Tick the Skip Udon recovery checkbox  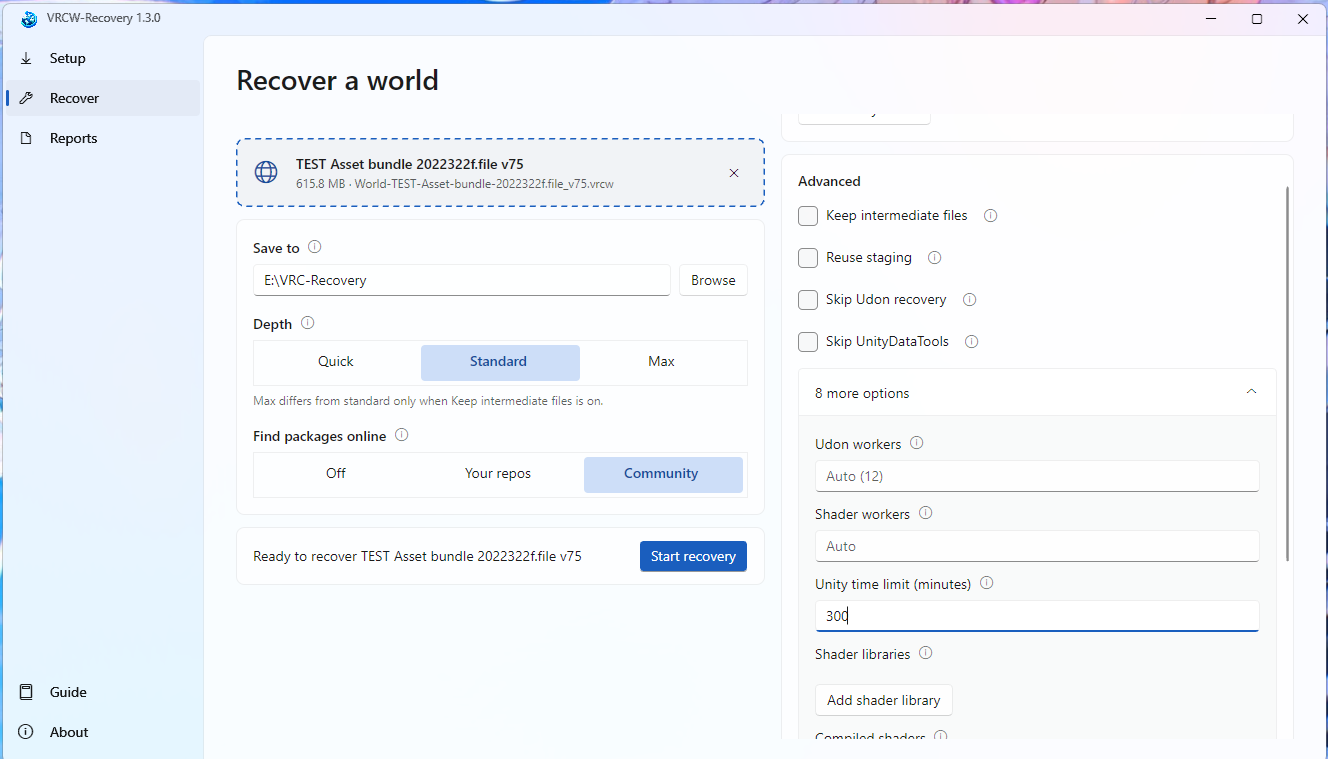808,300
